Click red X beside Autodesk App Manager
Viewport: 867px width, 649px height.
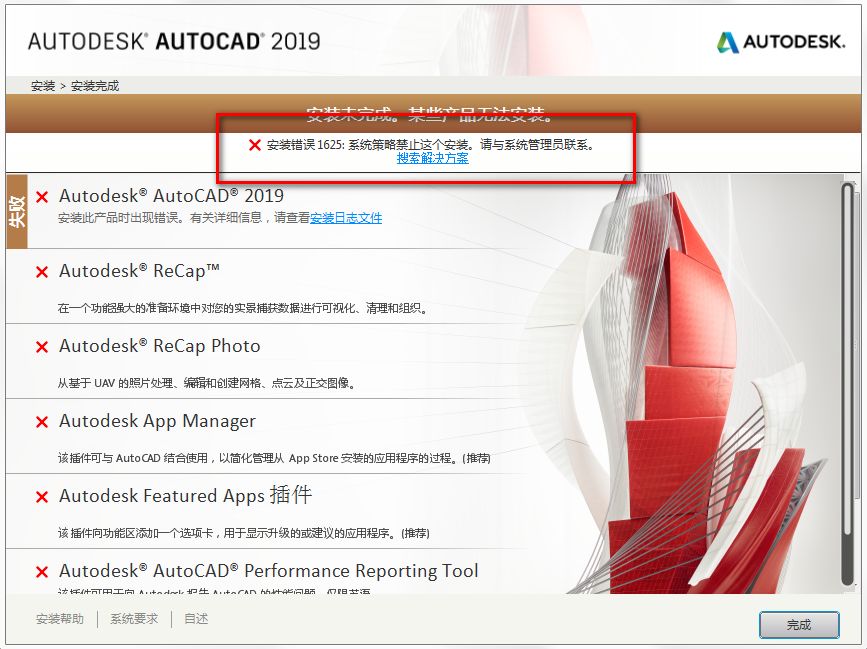click(42, 422)
